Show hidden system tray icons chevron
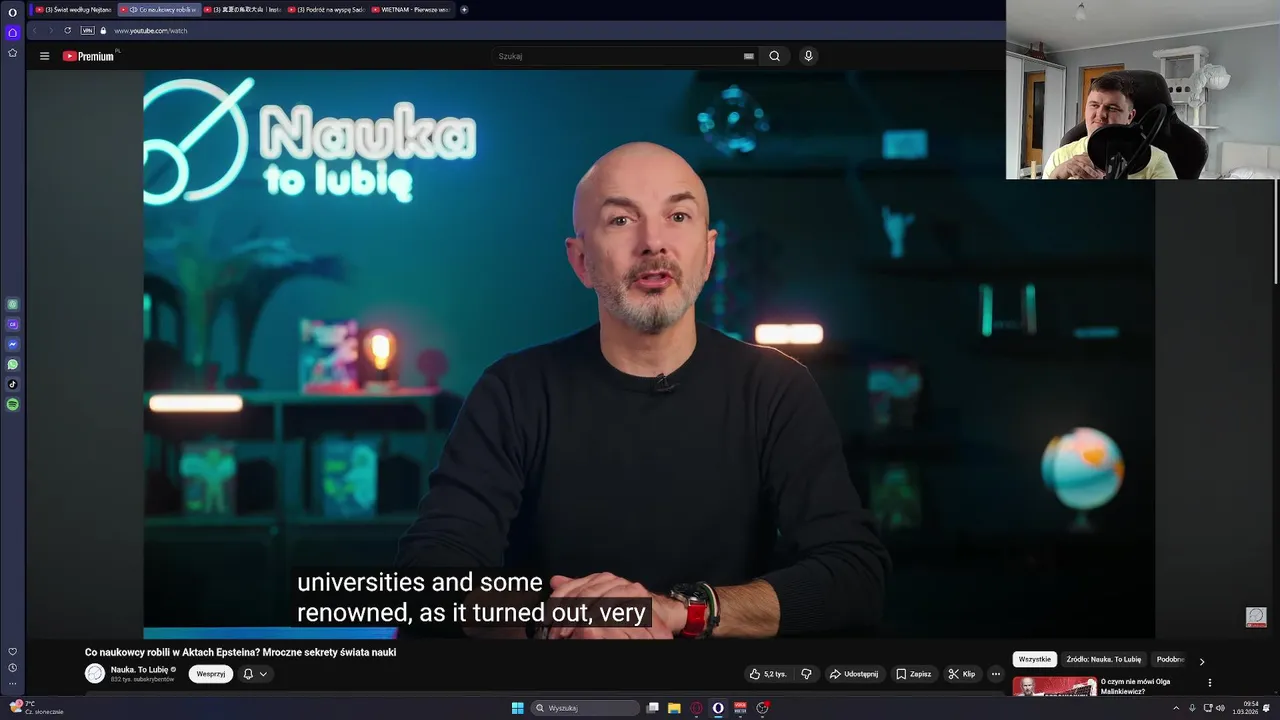 [x=1176, y=708]
